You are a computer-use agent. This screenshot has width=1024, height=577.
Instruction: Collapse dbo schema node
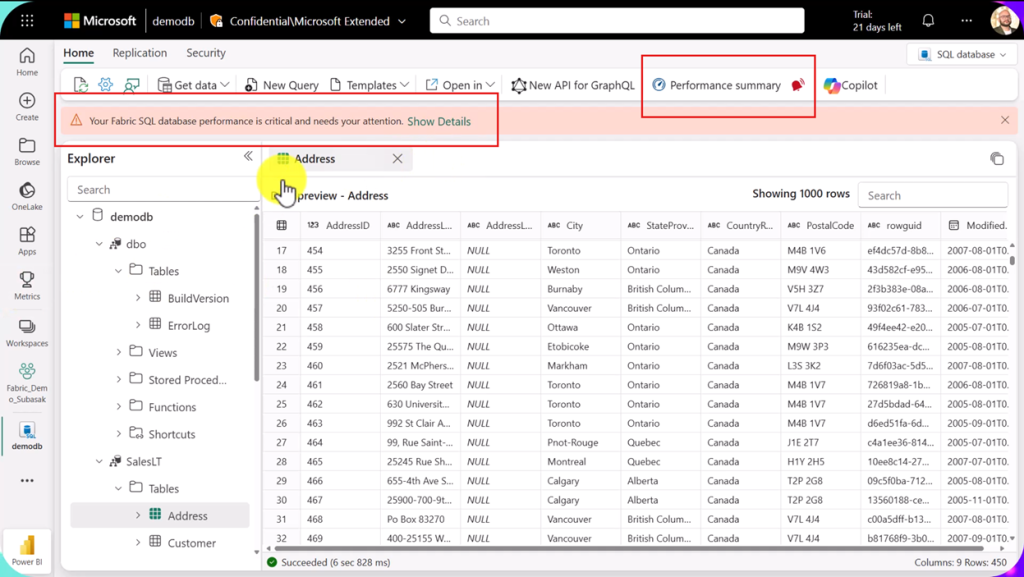coord(99,244)
